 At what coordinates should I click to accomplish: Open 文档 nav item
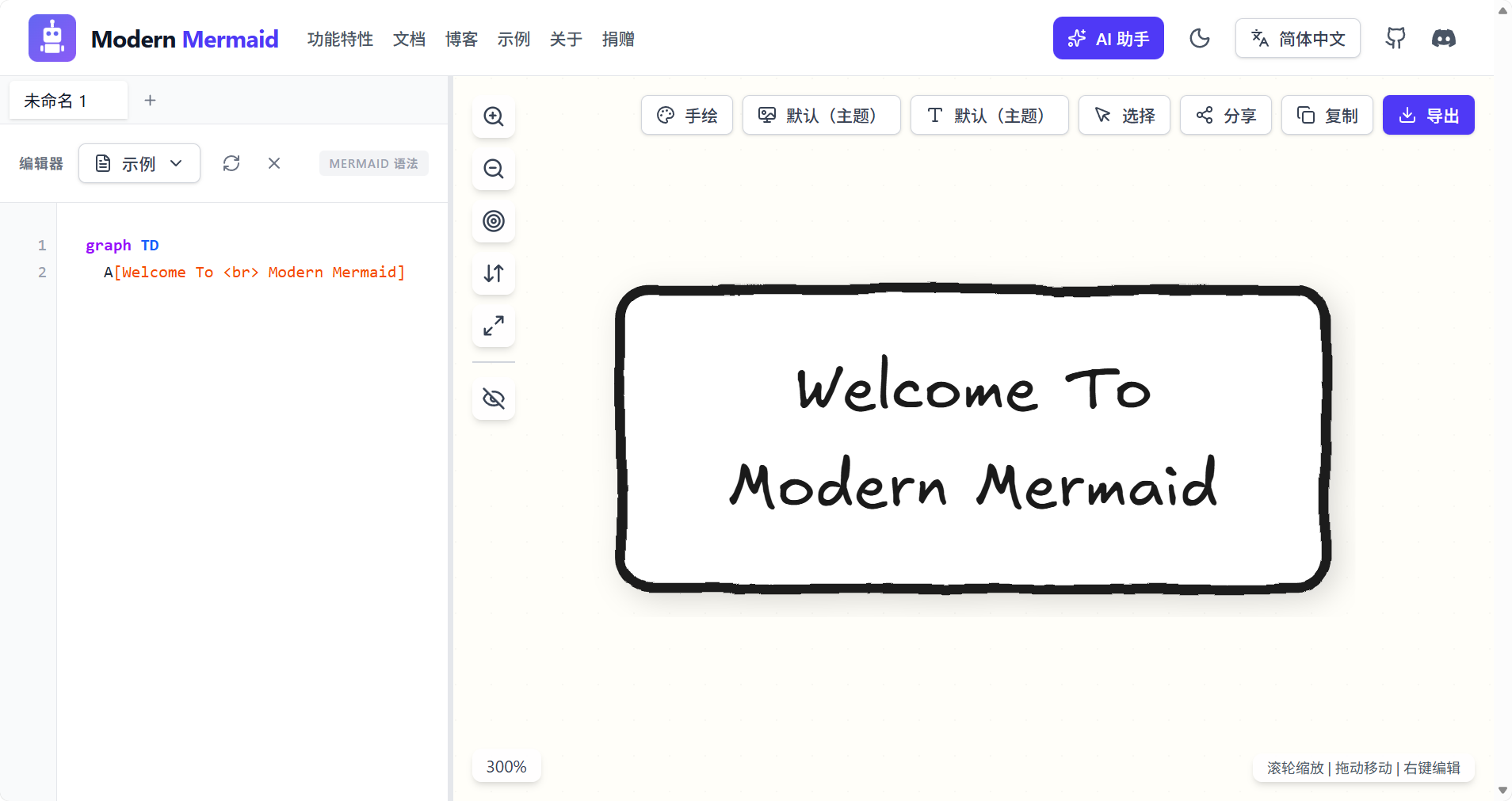tap(409, 39)
